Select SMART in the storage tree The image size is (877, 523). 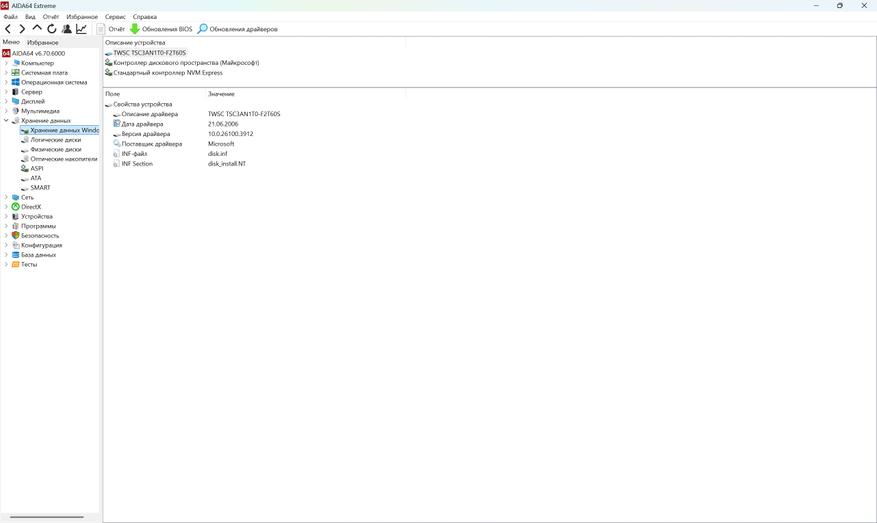[x=40, y=187]
